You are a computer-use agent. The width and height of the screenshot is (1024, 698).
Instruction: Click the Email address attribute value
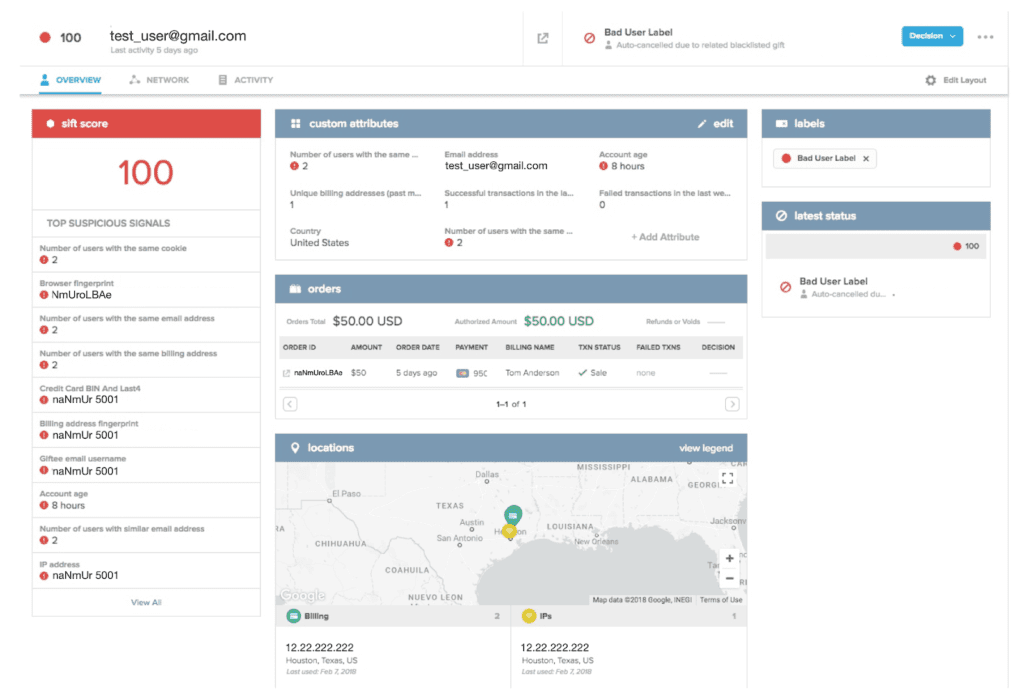click(496, 166)
